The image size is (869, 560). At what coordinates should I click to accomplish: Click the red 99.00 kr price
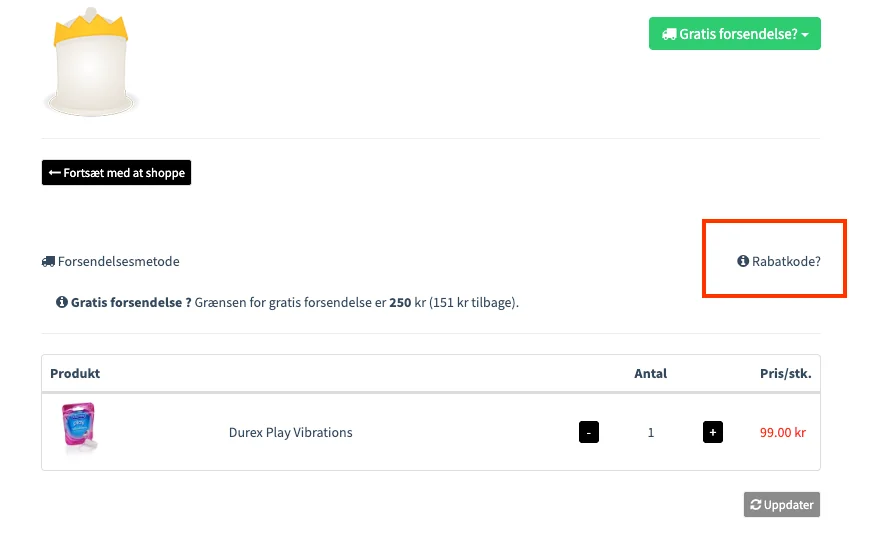783,433
